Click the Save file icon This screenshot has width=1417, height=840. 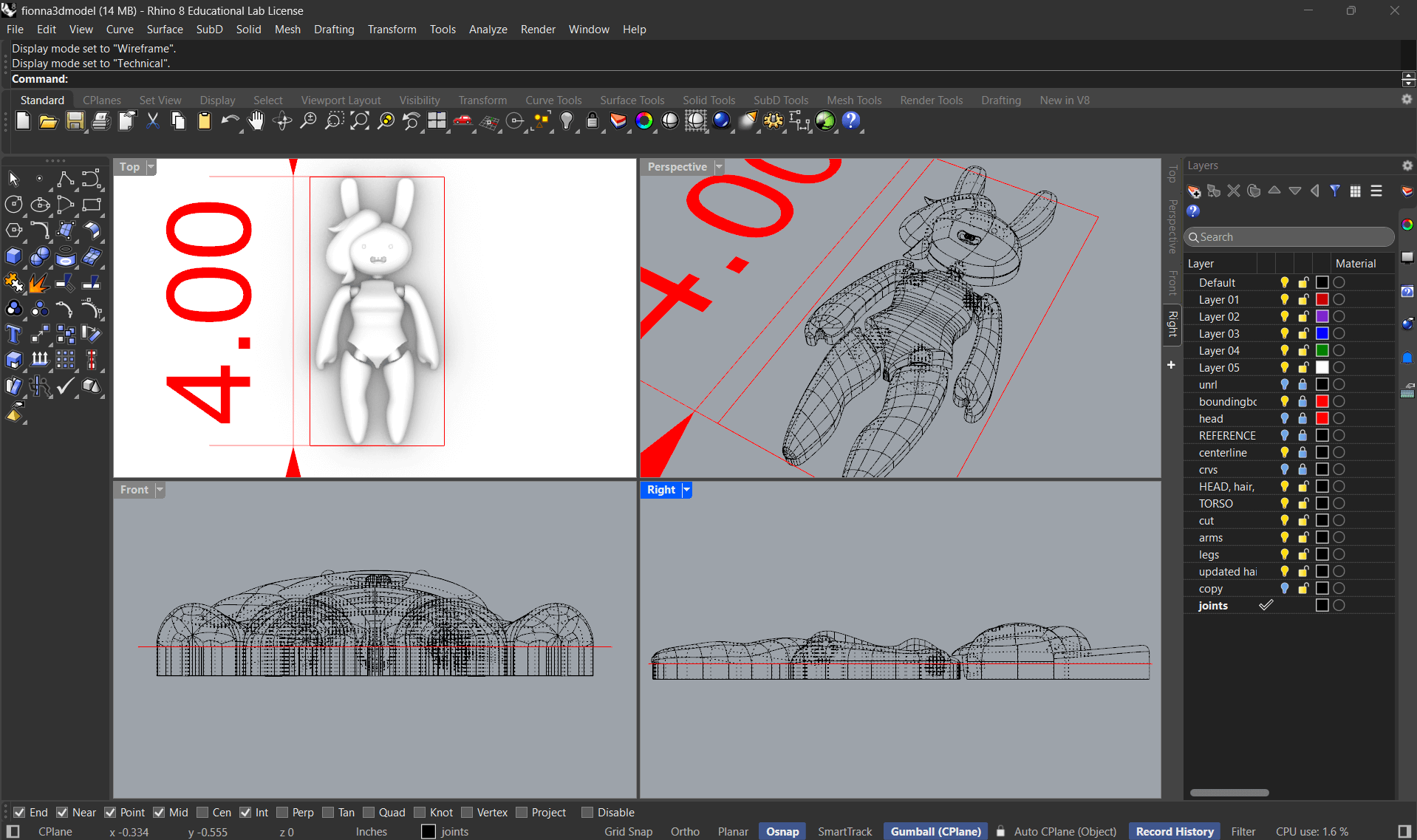[x=75, y=121]
